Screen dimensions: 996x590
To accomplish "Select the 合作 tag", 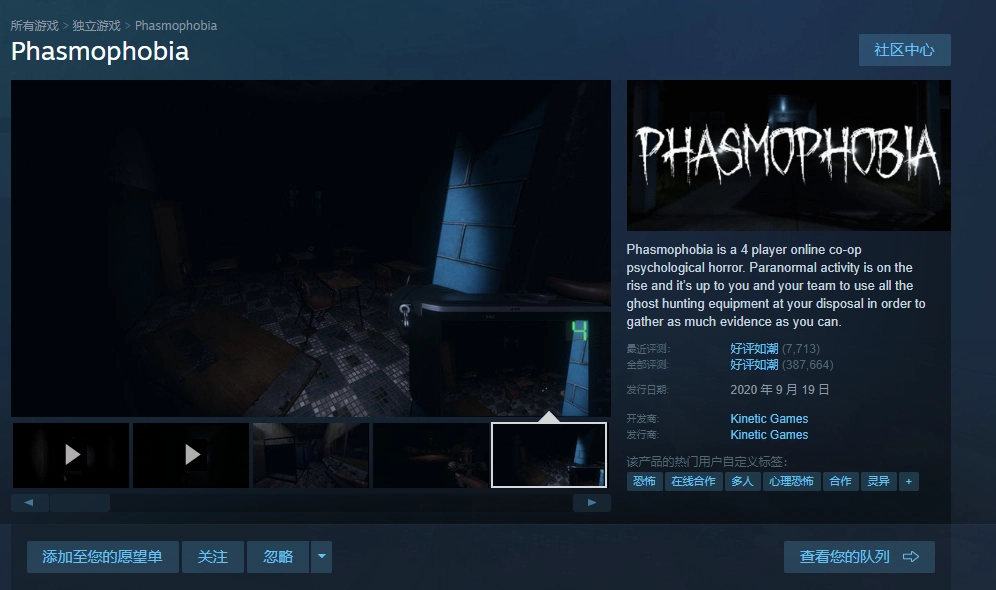I will pos(841,481).
